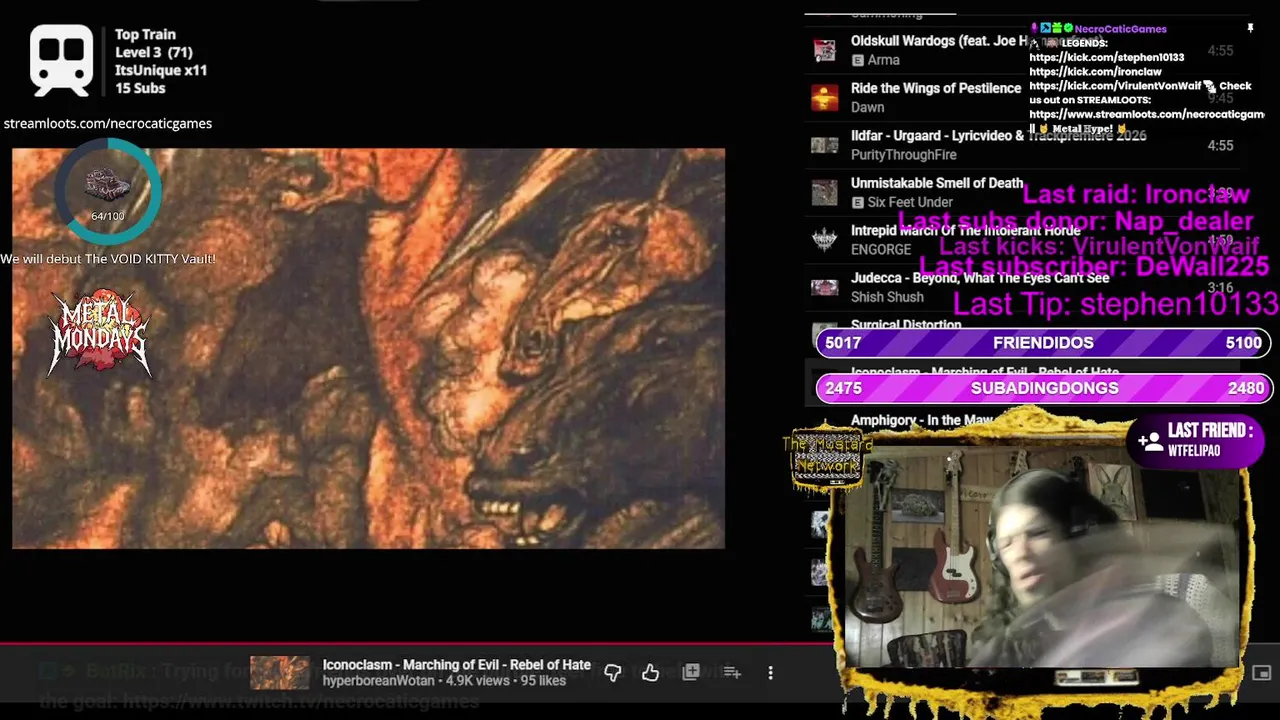This screenshot has width=1280, height=720.
Task: Play 'Oldskull Wardogs' from the queue
Action: coord(1020,50)
